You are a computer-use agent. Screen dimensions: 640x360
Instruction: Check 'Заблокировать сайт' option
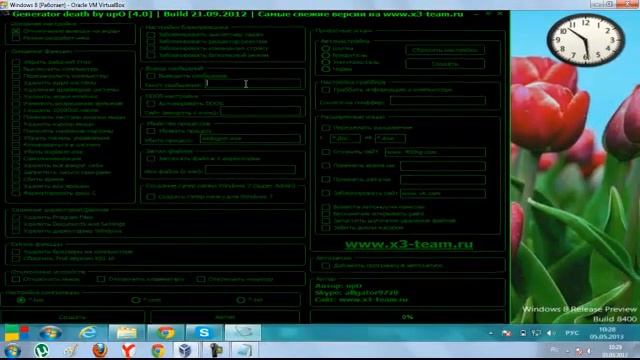click(325, 193)
